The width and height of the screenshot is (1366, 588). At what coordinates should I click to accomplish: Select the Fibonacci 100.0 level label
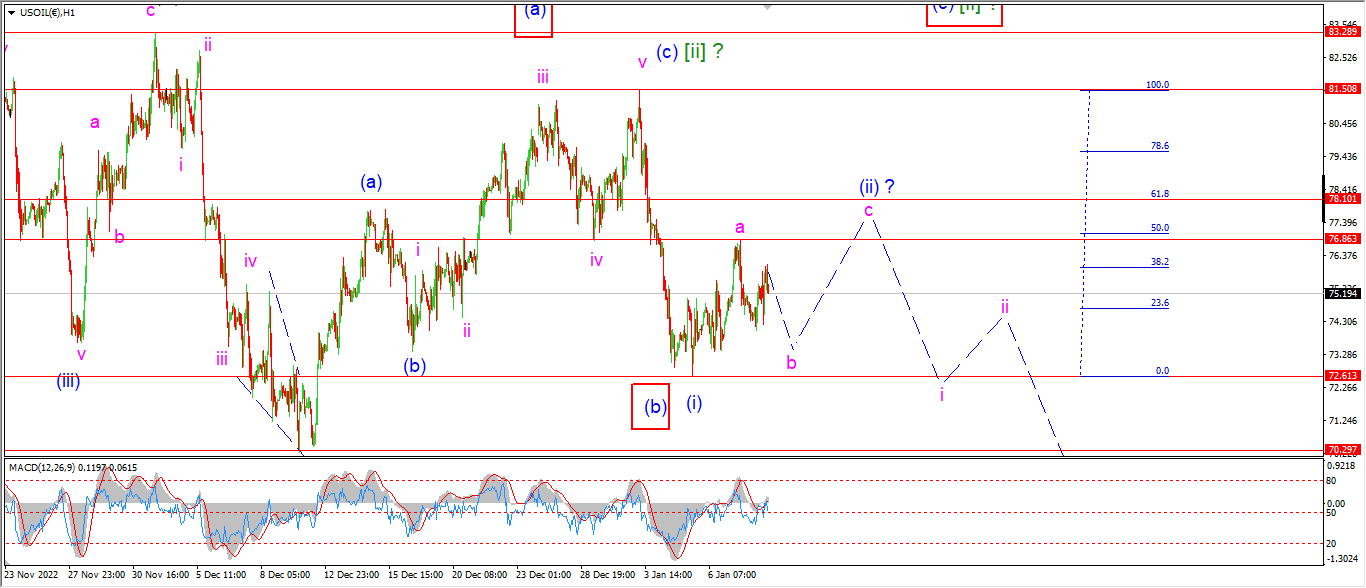pos(1158,85)
